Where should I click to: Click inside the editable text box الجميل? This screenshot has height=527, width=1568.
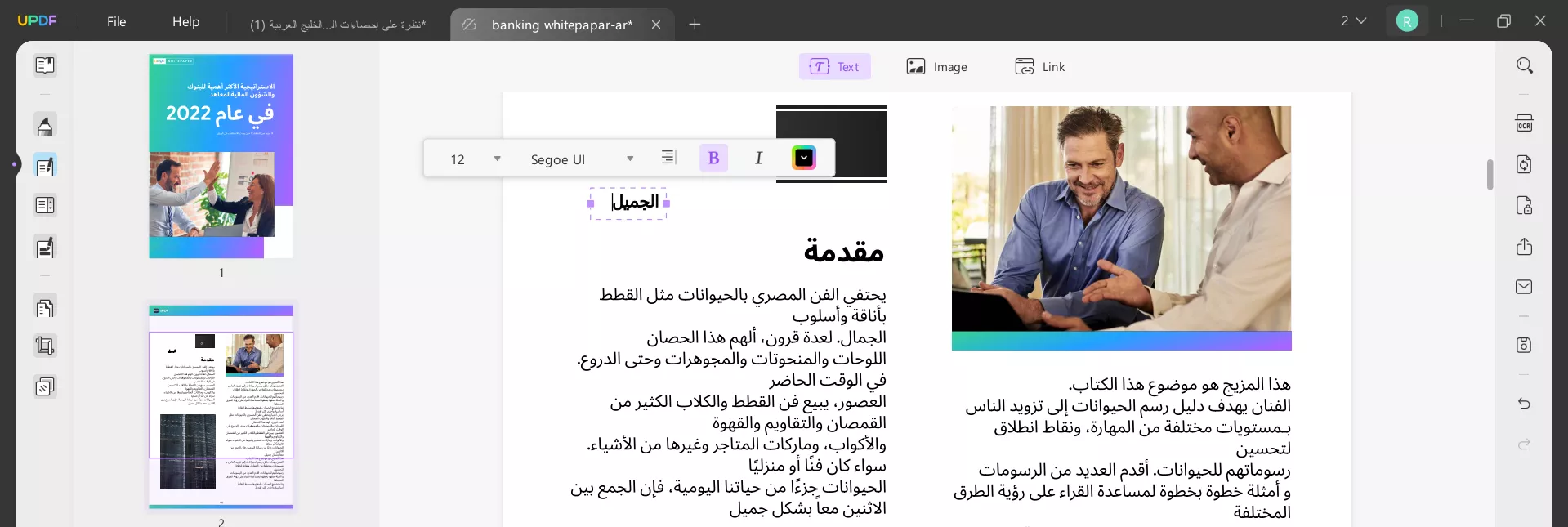pos(628,203)
